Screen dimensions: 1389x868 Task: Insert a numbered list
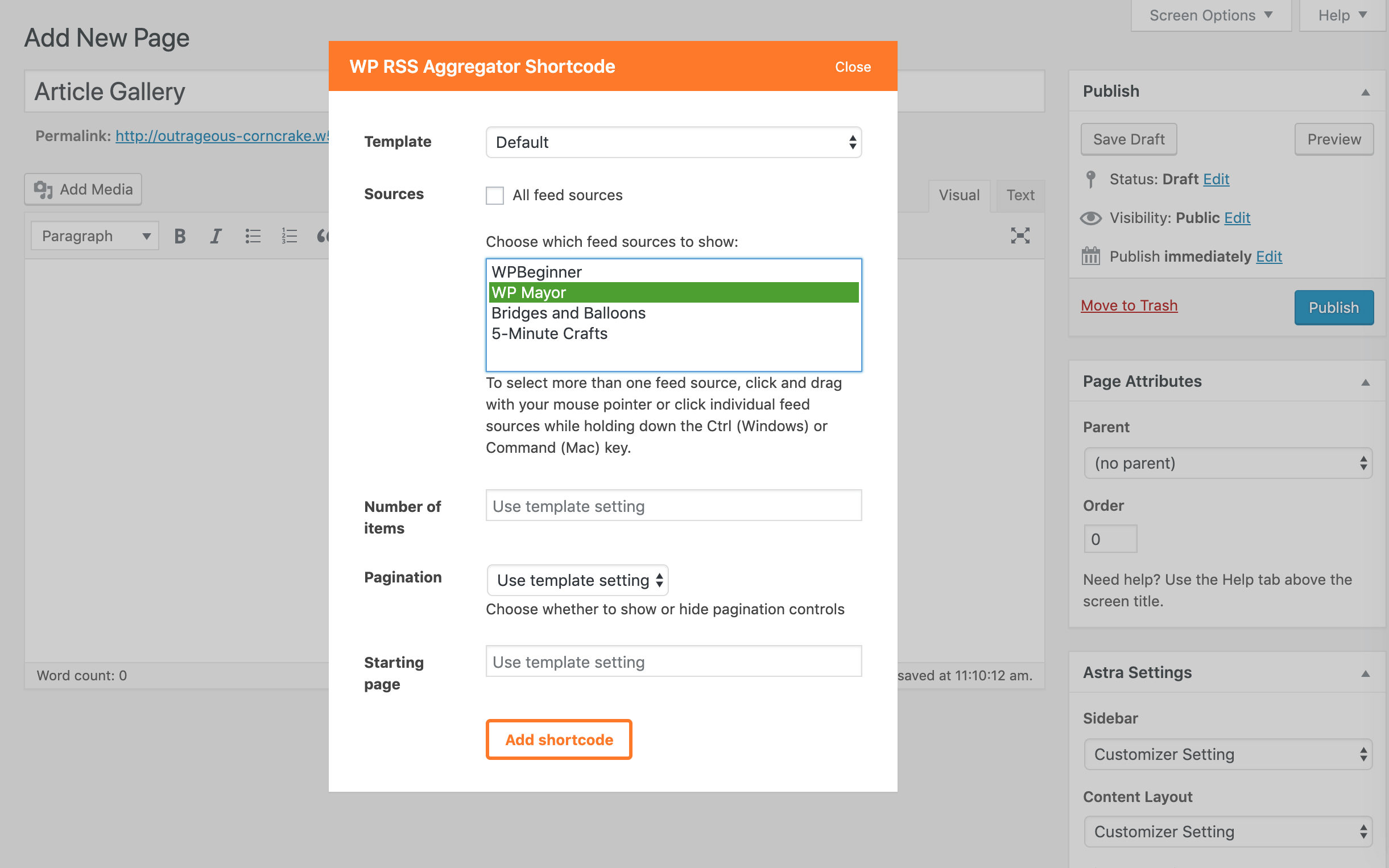click(x=290, y=236)
